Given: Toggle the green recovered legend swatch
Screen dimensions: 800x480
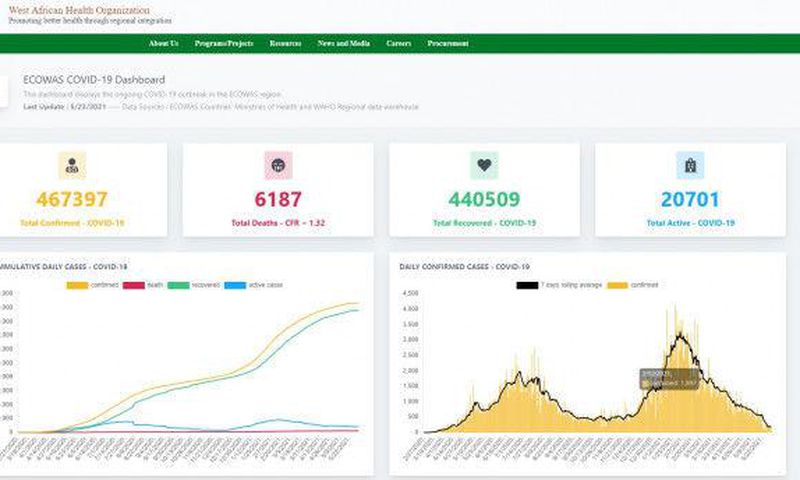Looking at the screenshot, I should (x=179, y=285).
